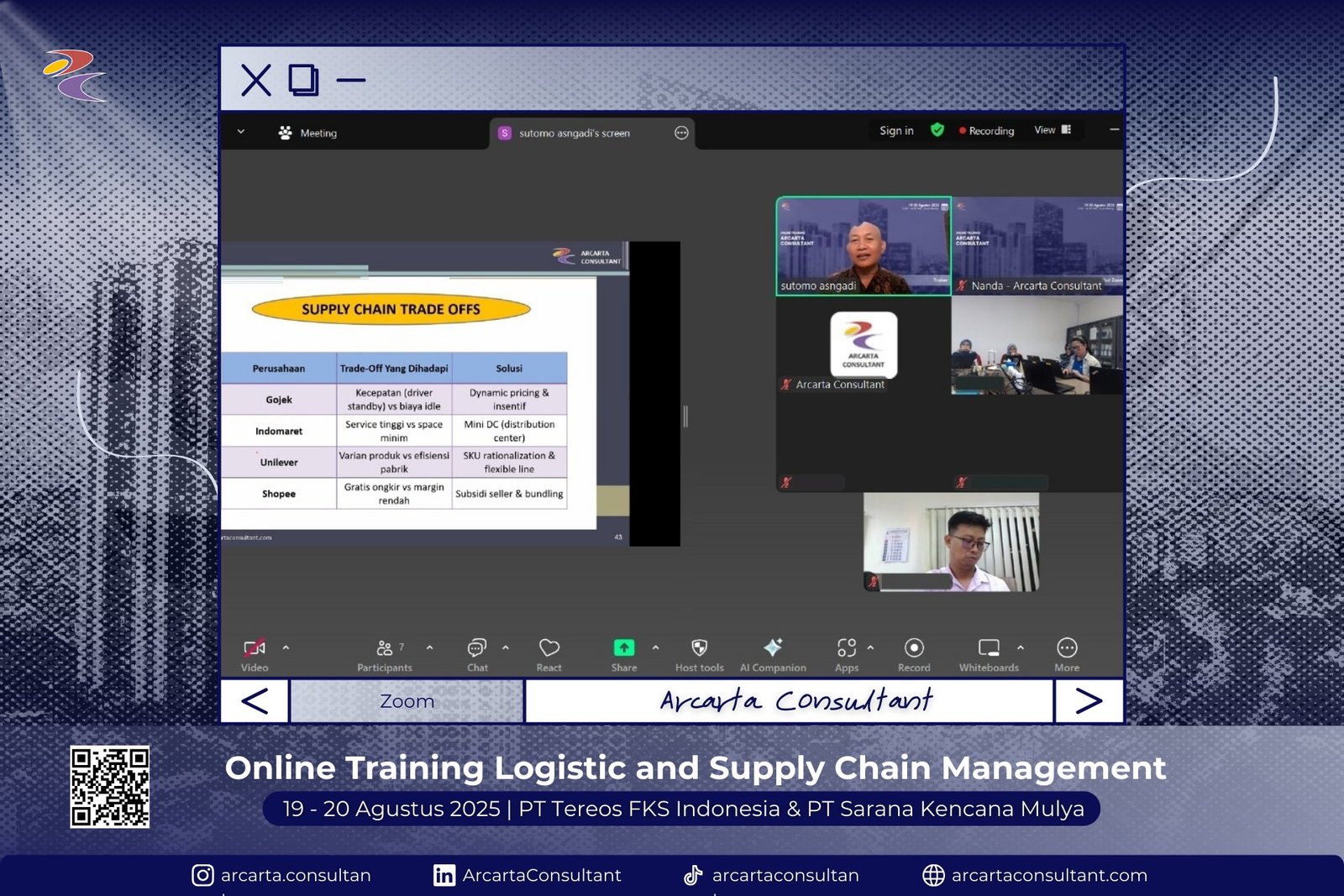Select sutomo asngadi's video thumbnail
The height and width of the screenshot is (896, 1344).
coord(864,246)
